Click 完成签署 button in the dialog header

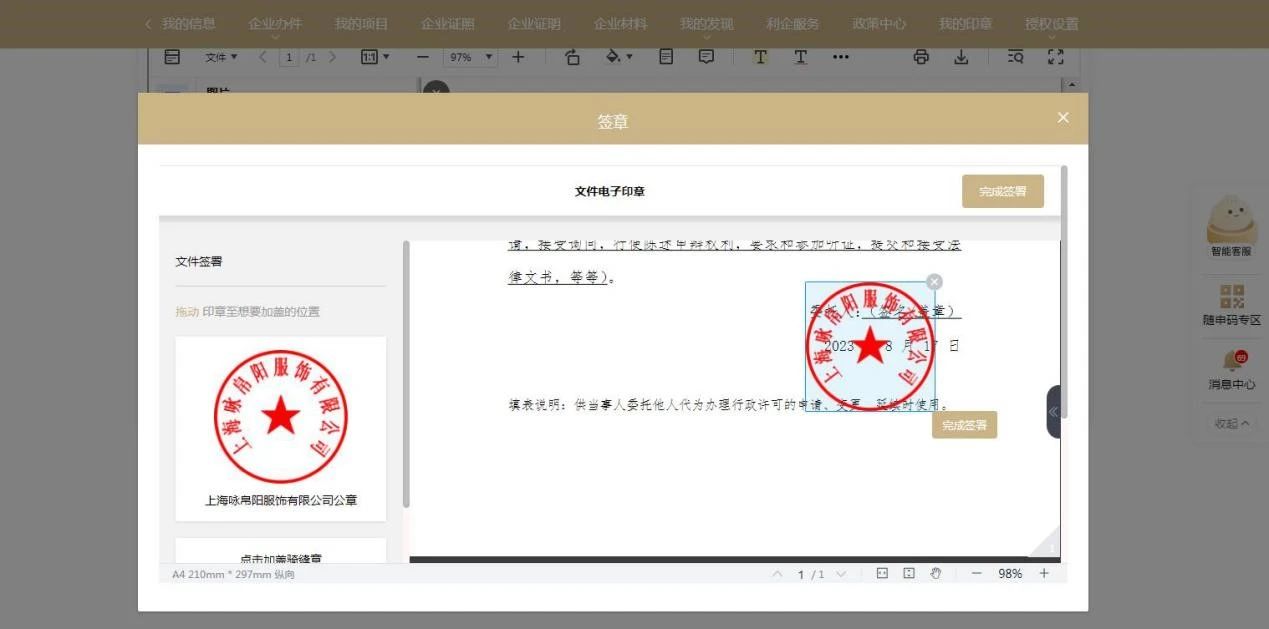[x=1002, y=191]
